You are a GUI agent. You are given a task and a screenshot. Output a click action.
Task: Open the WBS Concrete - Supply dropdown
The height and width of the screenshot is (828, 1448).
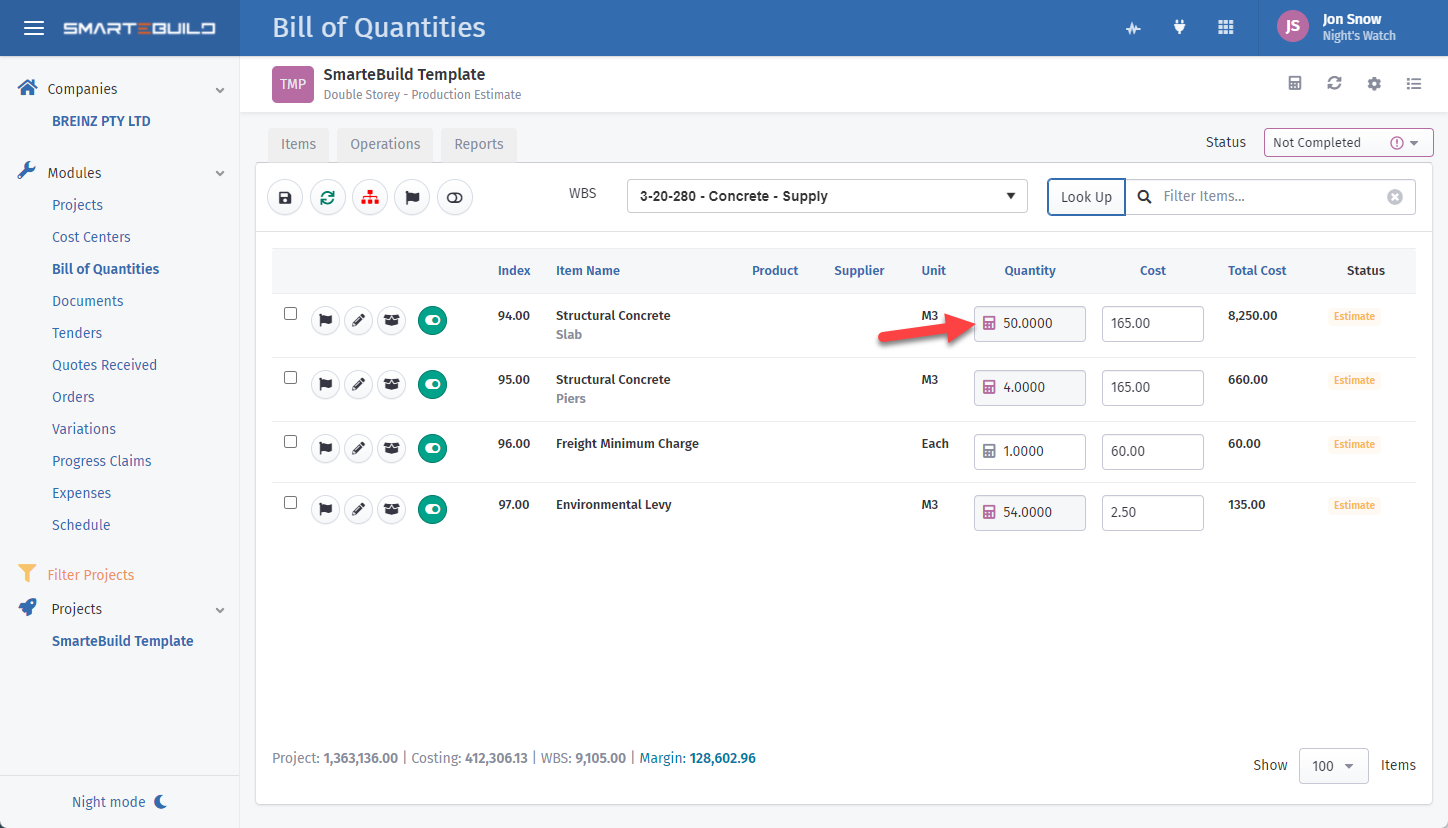(x=826, y=197)
